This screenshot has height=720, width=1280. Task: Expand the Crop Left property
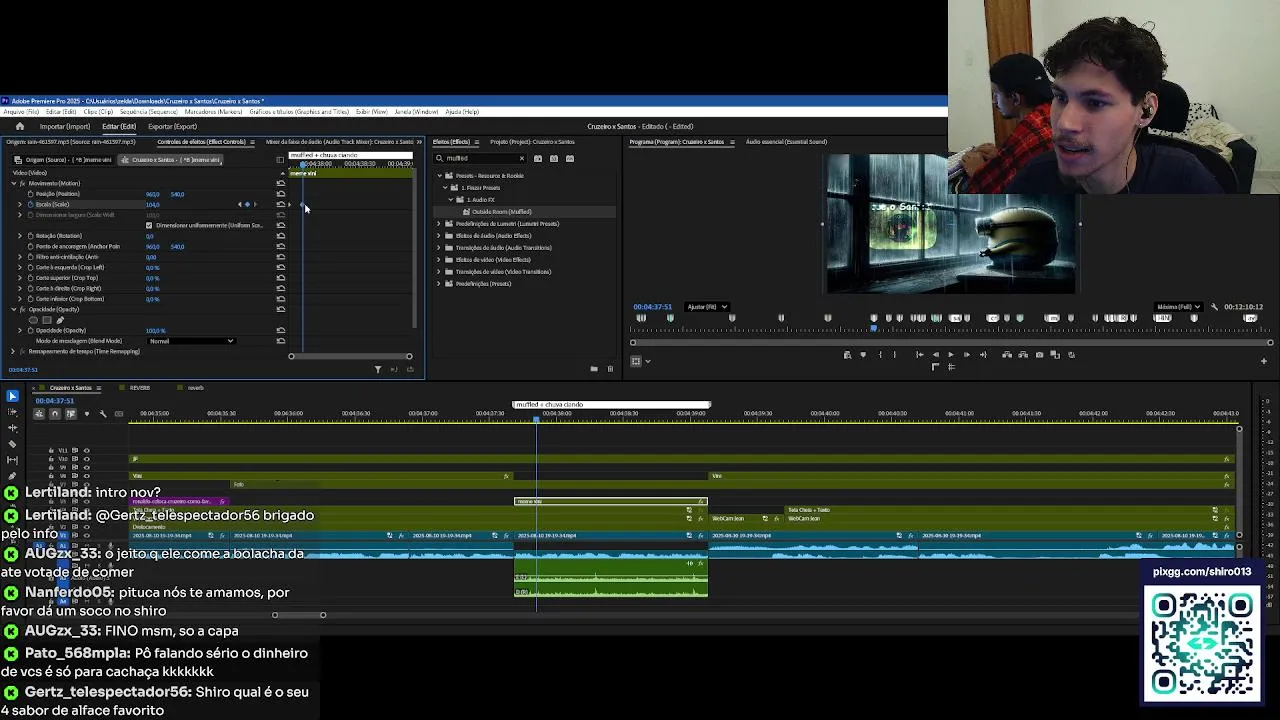[x=19, y=267]
